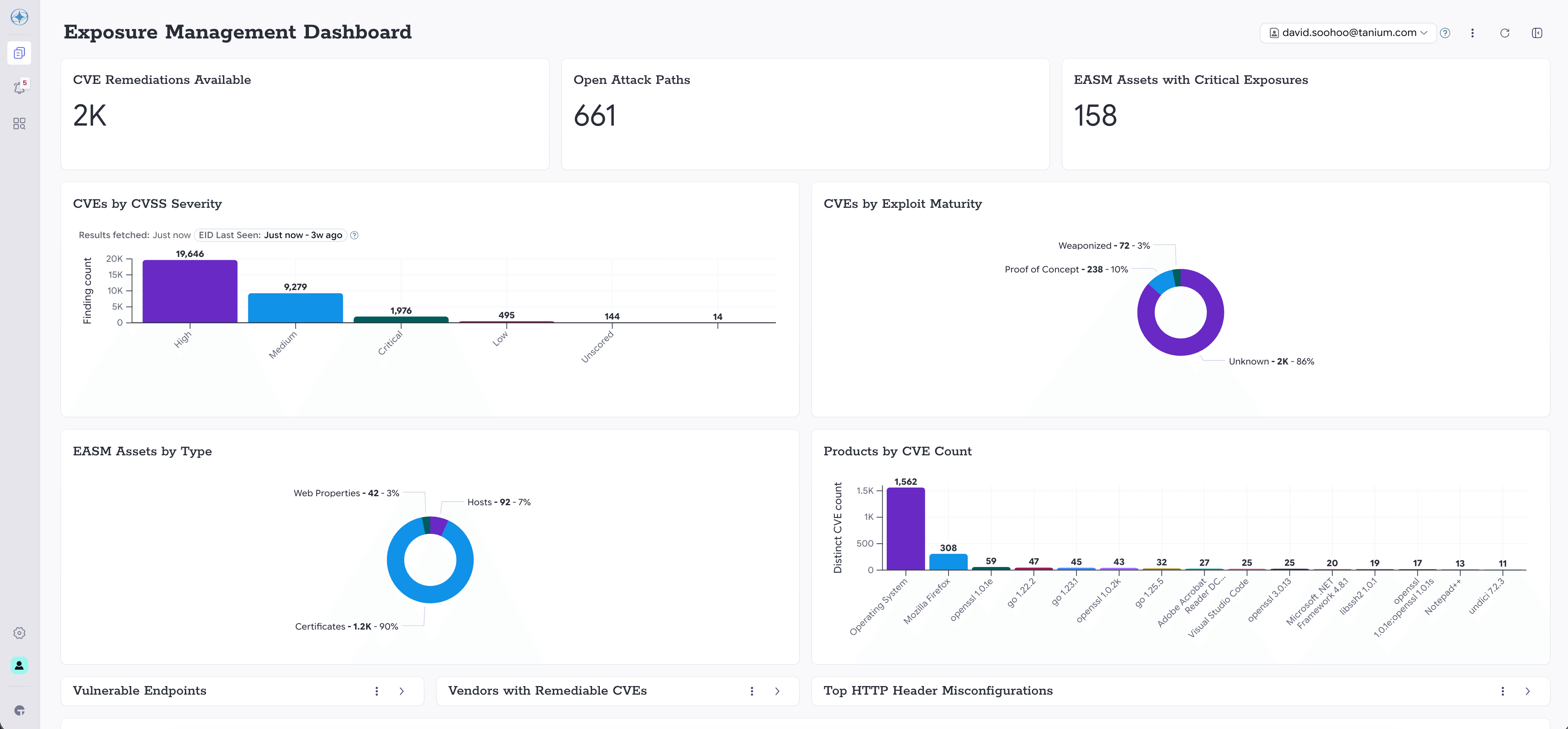Image resolution: width=1568 pixels, height=729 pixels.
Task: Click Web Properties - 42 - 3% label
Action: click(x=346, y=493)
